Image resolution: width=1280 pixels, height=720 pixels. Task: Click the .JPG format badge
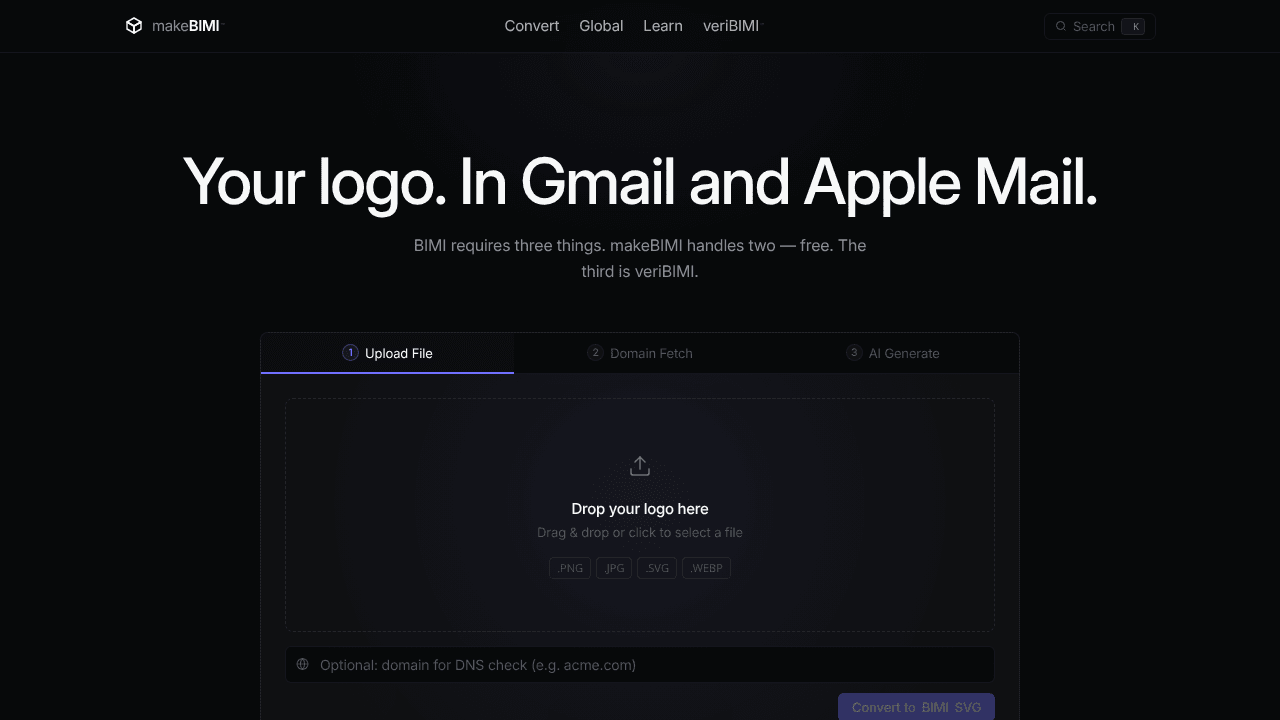614,568
